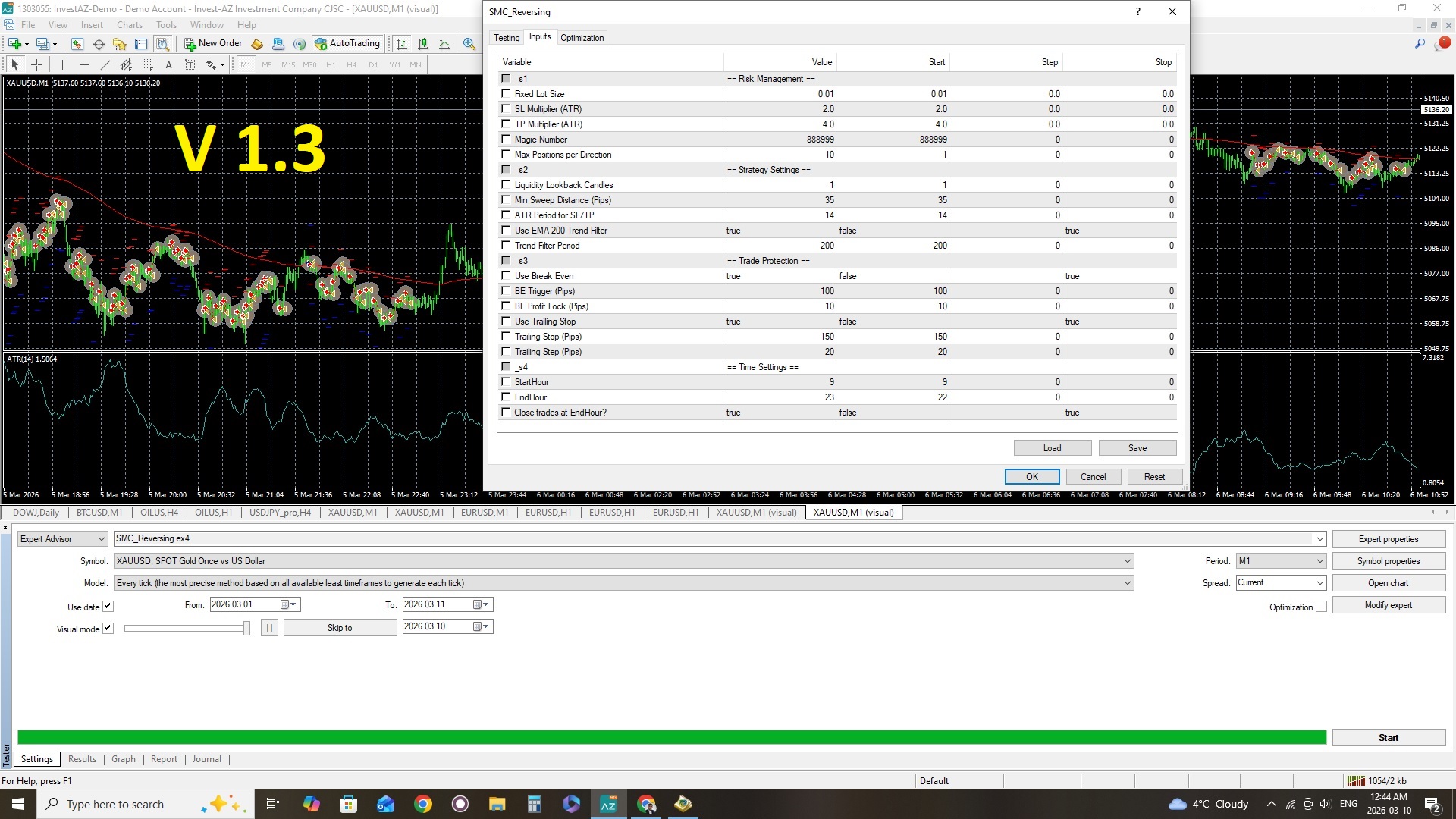Toggle the AutoTrading button
Viewport: 1456px width, 819px height.
coord(347,43)
